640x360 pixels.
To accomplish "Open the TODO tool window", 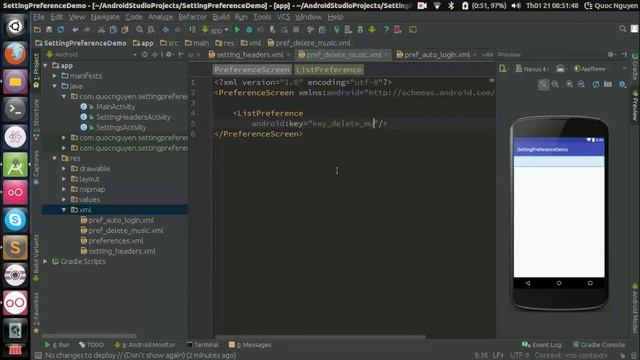I will pos(91,345).
